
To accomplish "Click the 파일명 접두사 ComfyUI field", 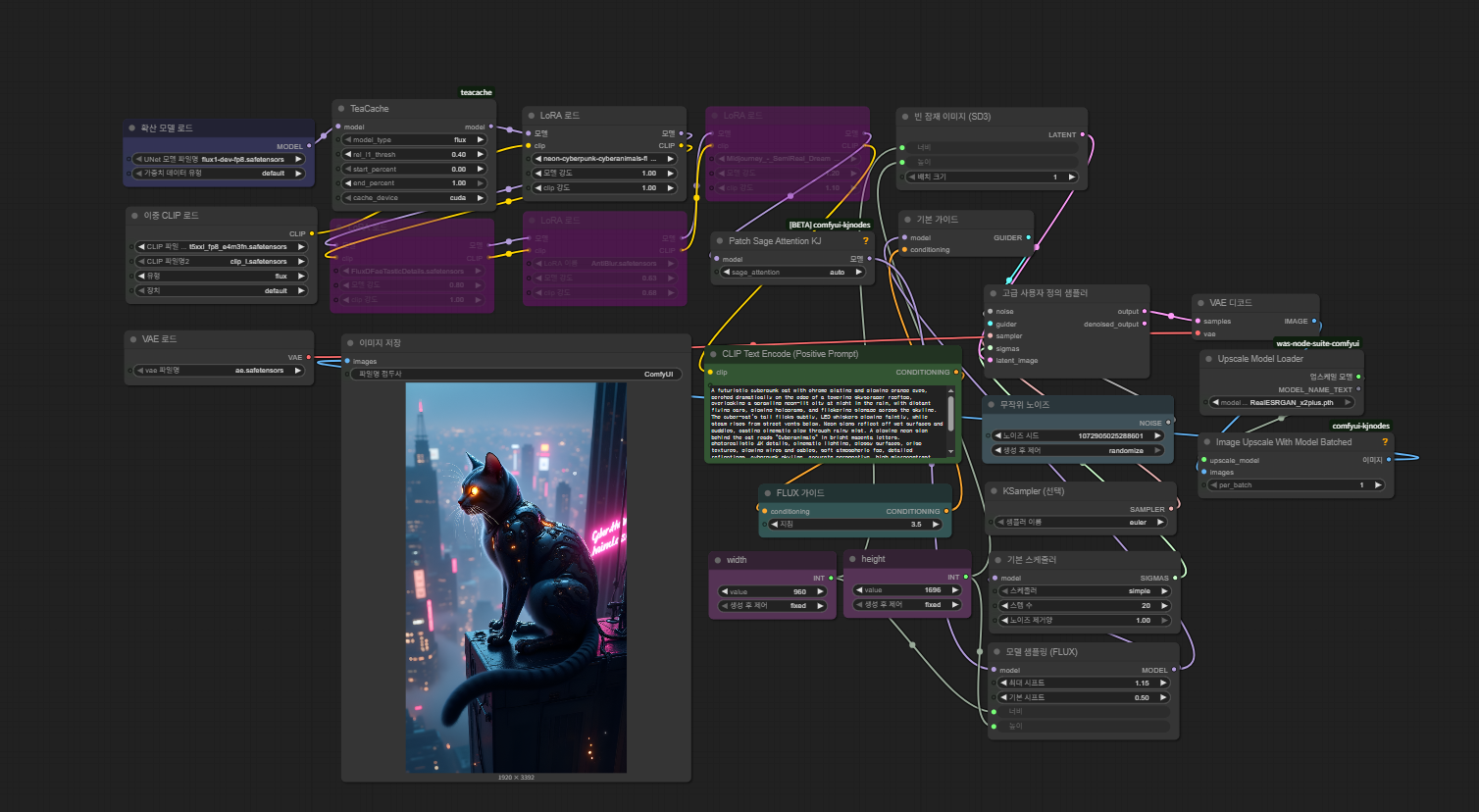I will click(x=516, y=374).
